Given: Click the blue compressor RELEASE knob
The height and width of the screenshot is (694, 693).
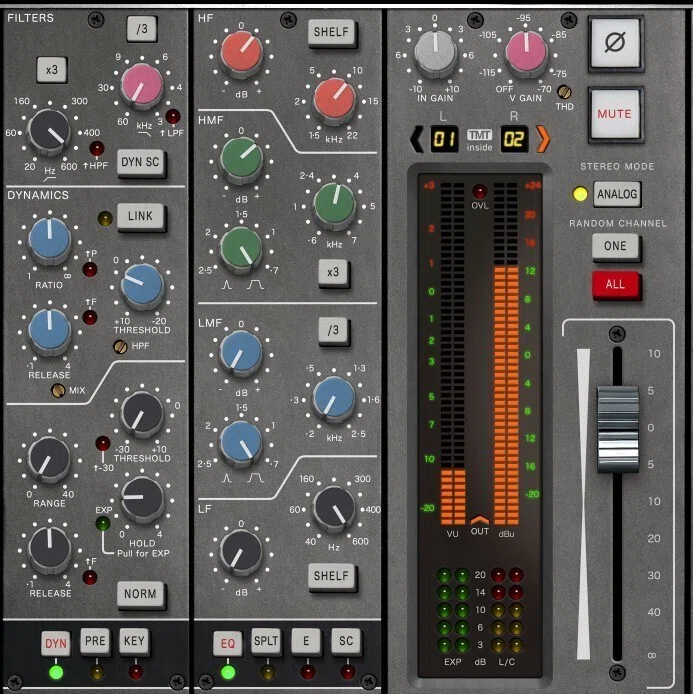Looking at the screenshot, I should coord(50,332).
